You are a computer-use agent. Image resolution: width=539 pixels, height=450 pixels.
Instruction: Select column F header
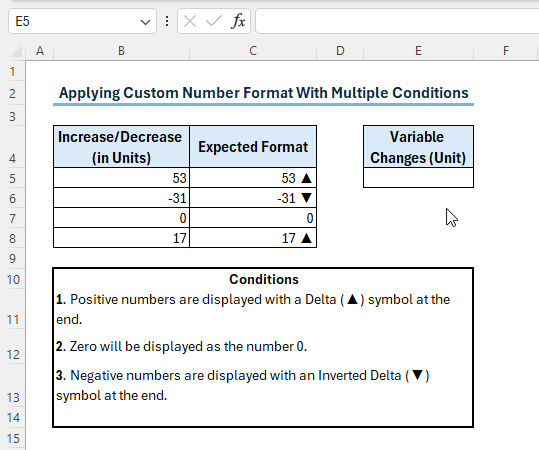[506, 51]
